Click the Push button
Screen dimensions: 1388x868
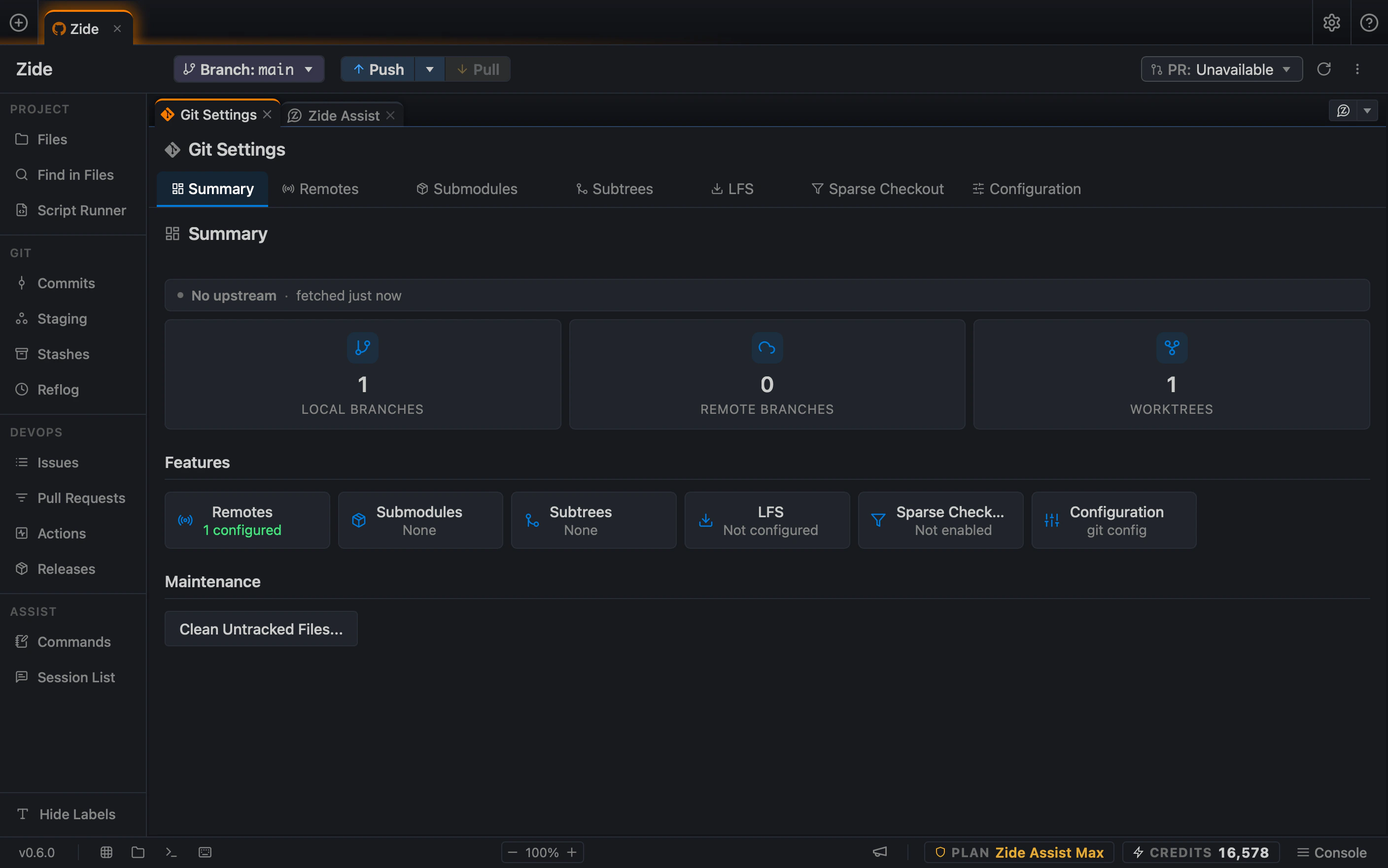click(378, 69)
